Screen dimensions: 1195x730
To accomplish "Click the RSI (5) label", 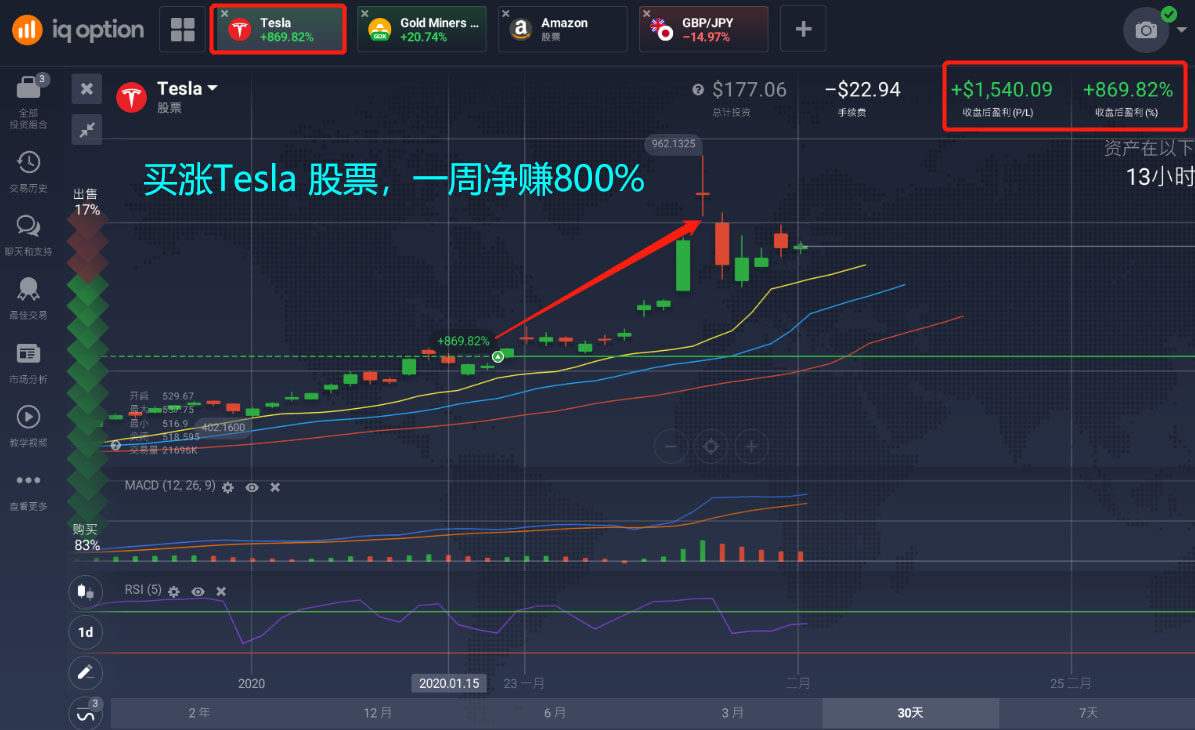I will pos(143,590).
